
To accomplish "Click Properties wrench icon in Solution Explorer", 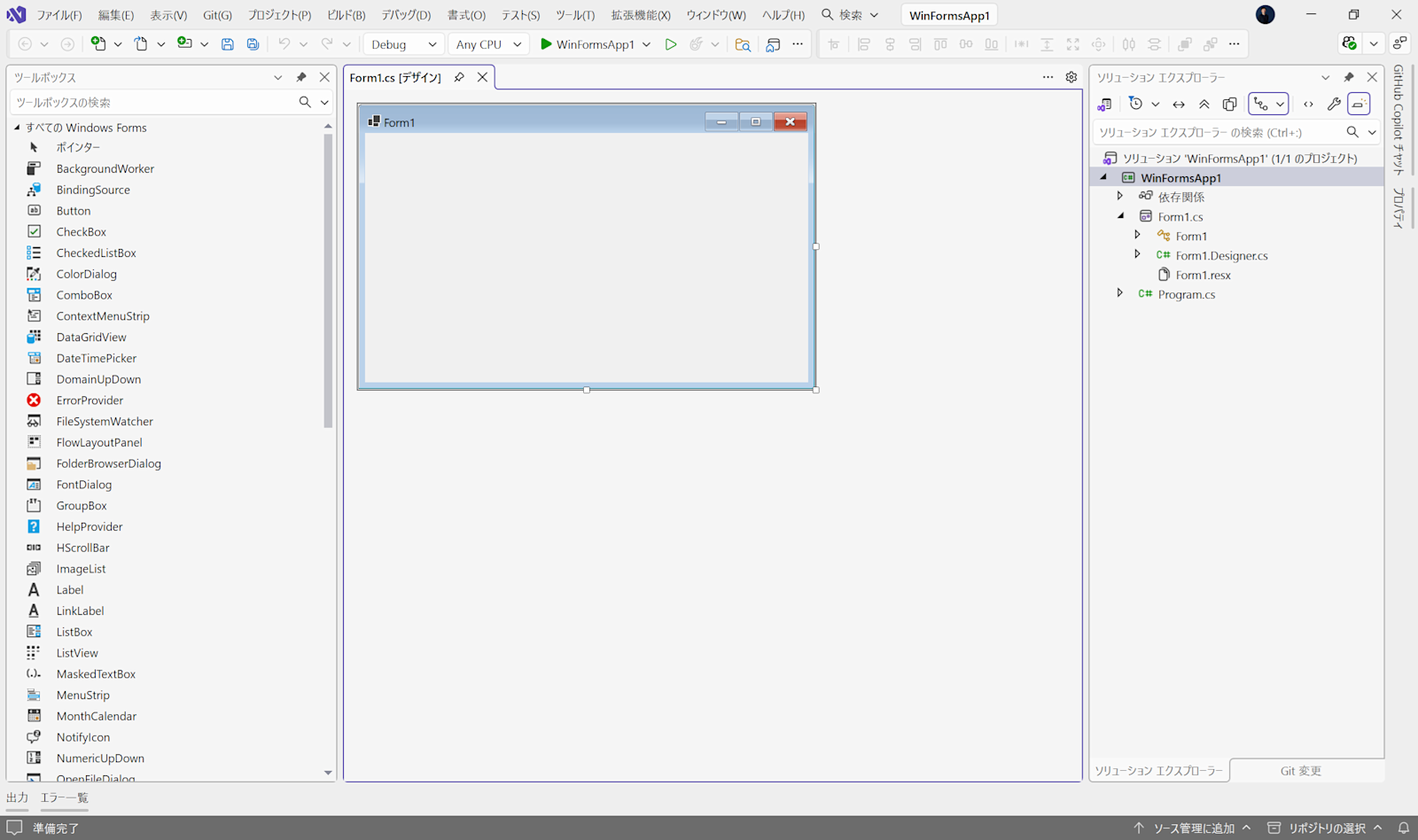I will [x=1334, y=105].
